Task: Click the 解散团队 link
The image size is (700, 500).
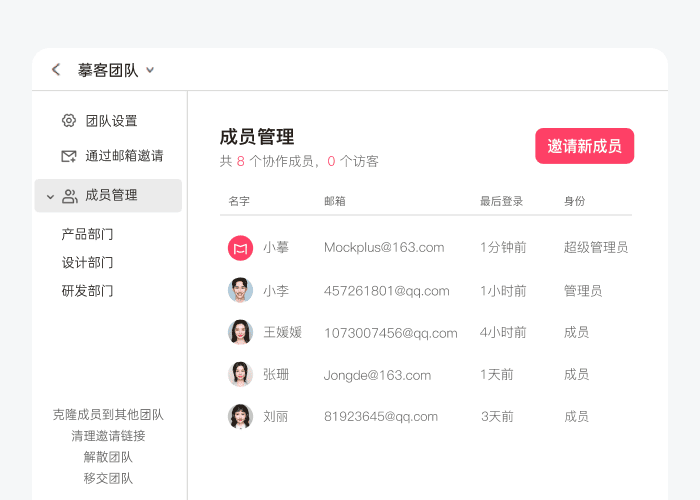Action: point(108,457)
